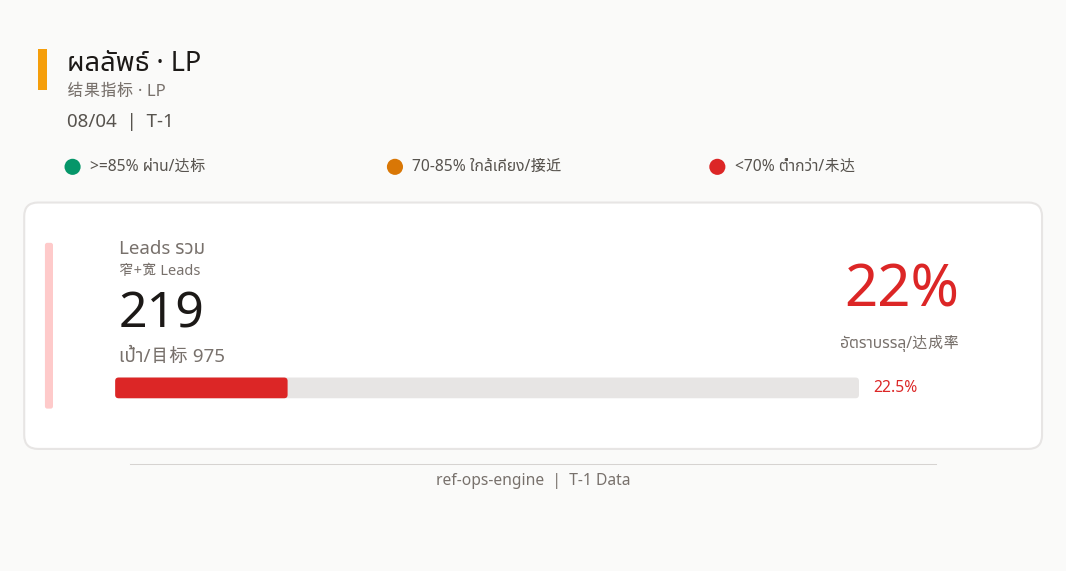Click the อัตราบรรลุ/达成率 caption
Viewport: 1066px width, 571px height.
point(899,342)
